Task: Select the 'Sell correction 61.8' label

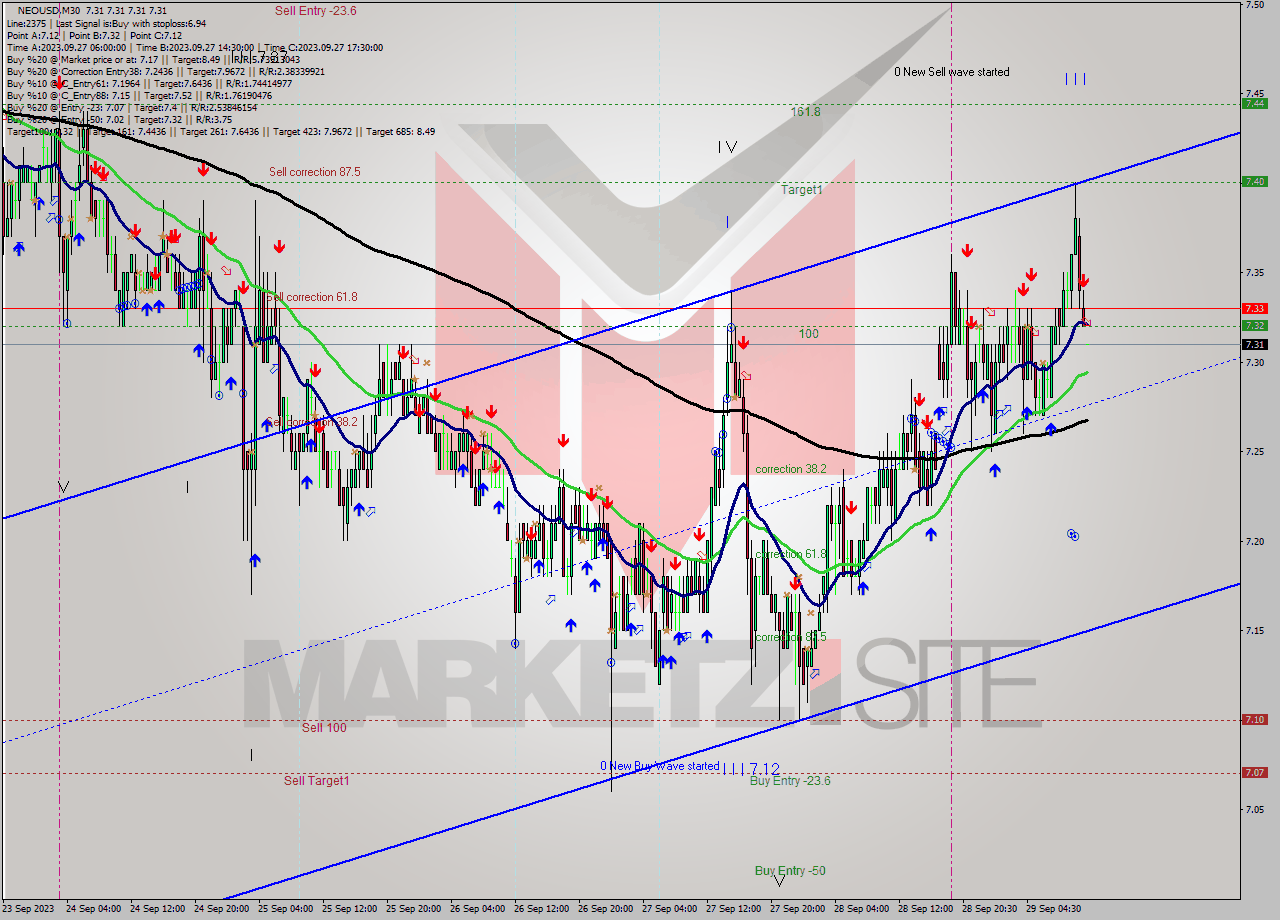Action: click(x=311, y=297)
